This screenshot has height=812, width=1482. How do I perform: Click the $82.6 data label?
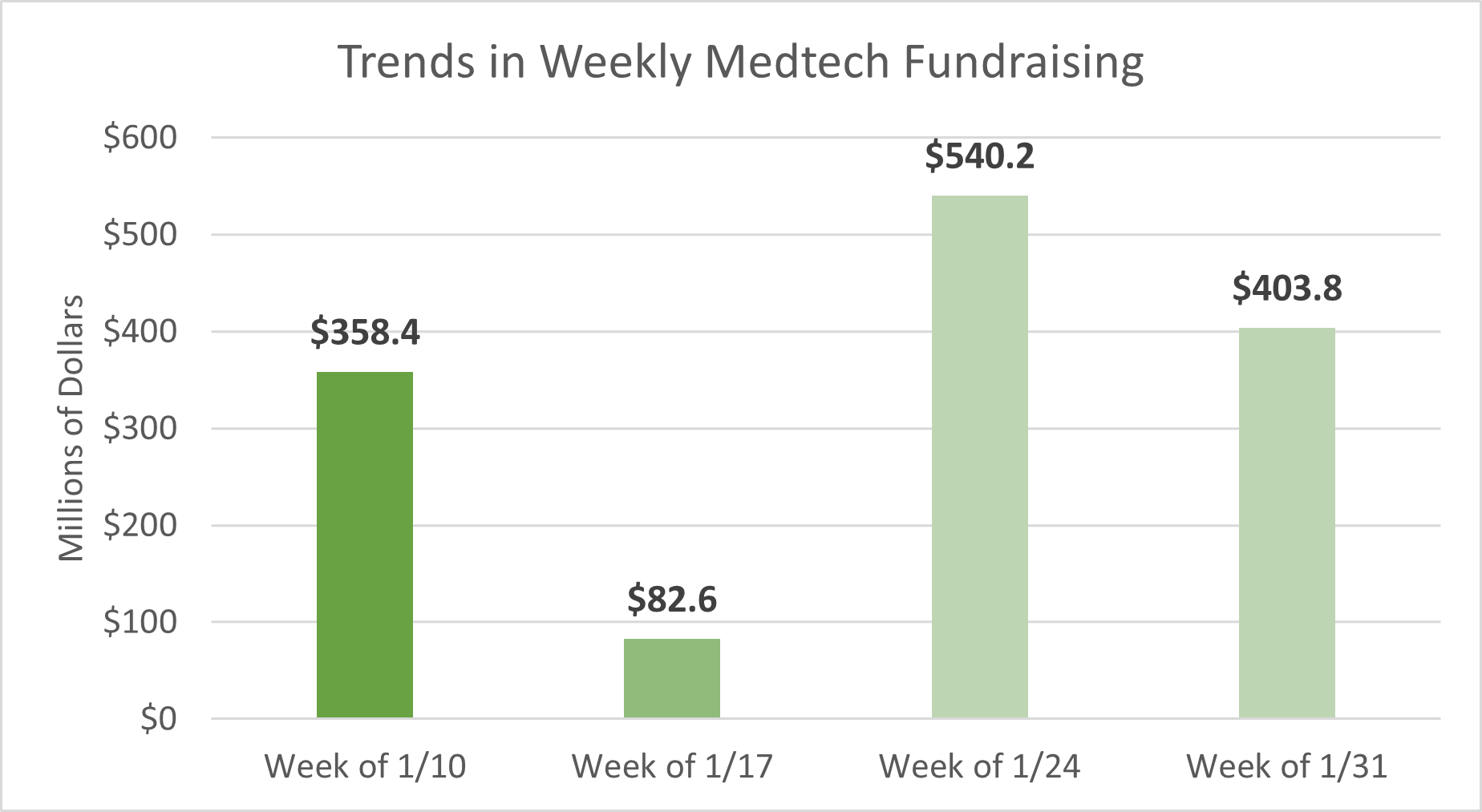(672, 600)
